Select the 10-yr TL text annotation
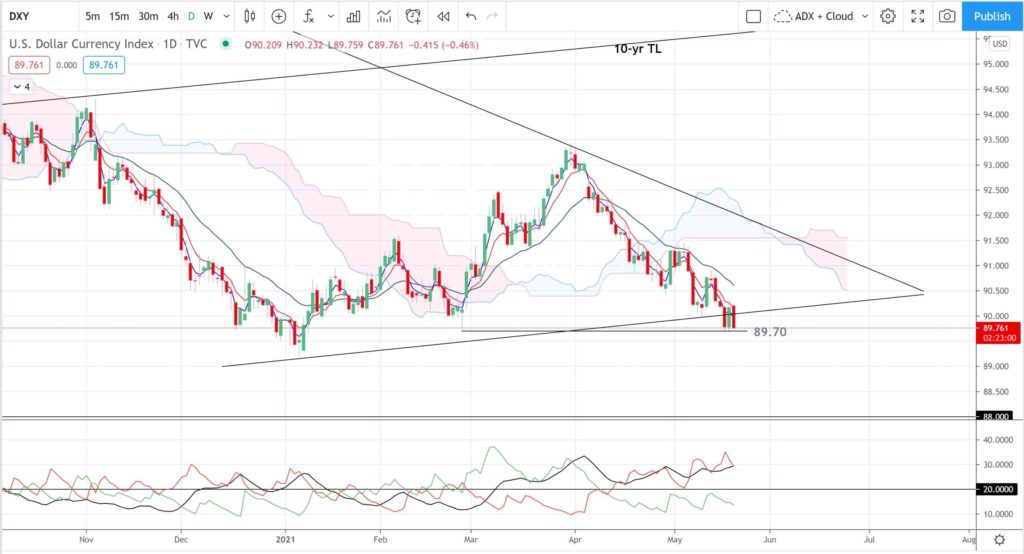The image size is (1024, 554). [638, 49]
